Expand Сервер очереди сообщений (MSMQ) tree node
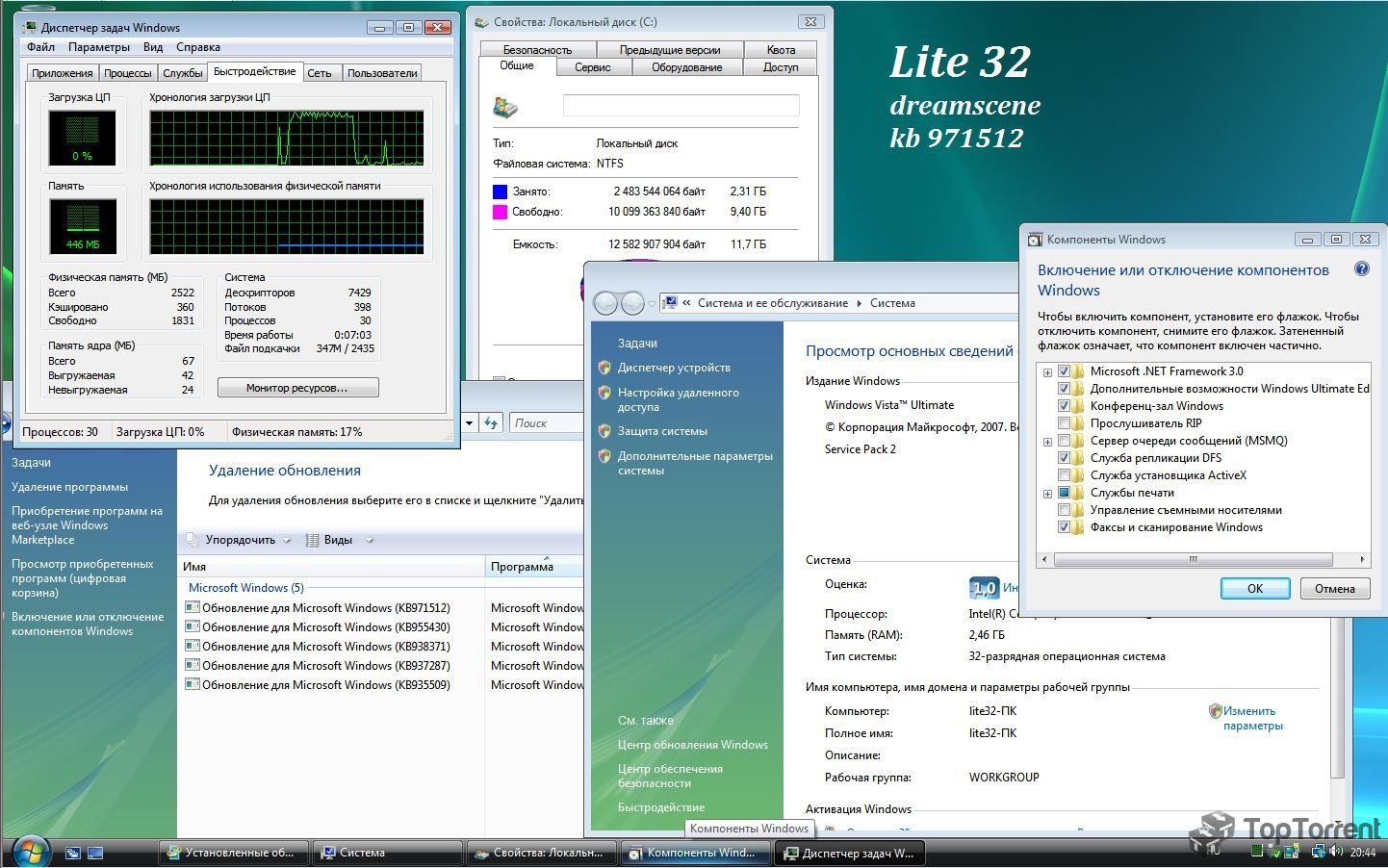 click(1047, 442)
